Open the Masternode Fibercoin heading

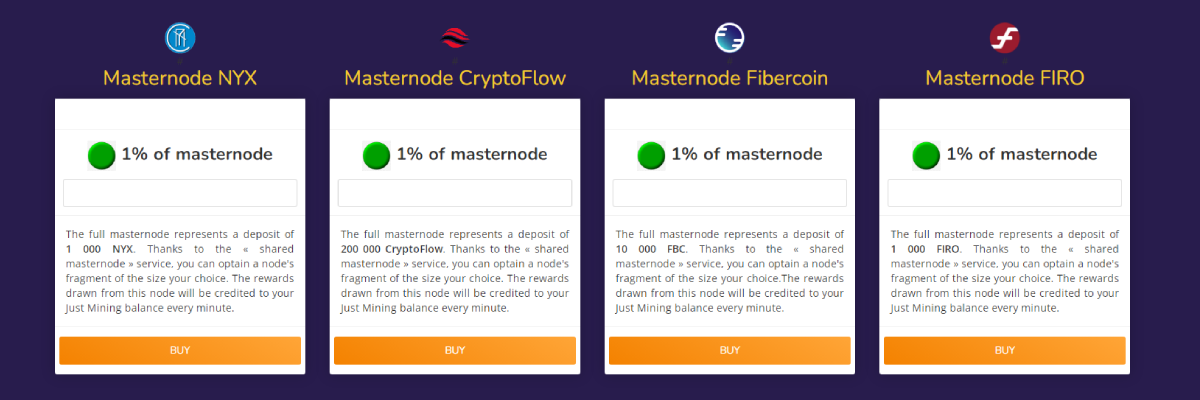point(730,78)
